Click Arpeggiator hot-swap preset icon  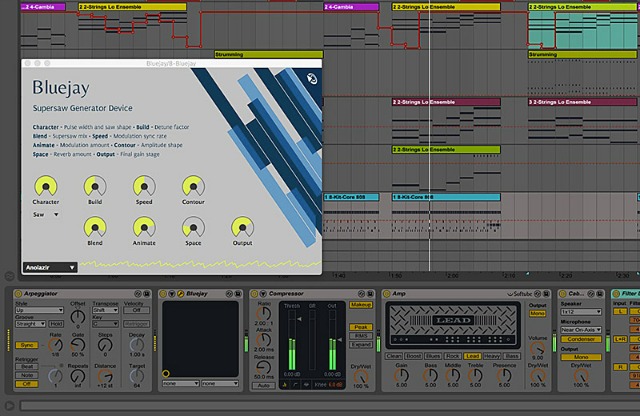pos(138,294)
